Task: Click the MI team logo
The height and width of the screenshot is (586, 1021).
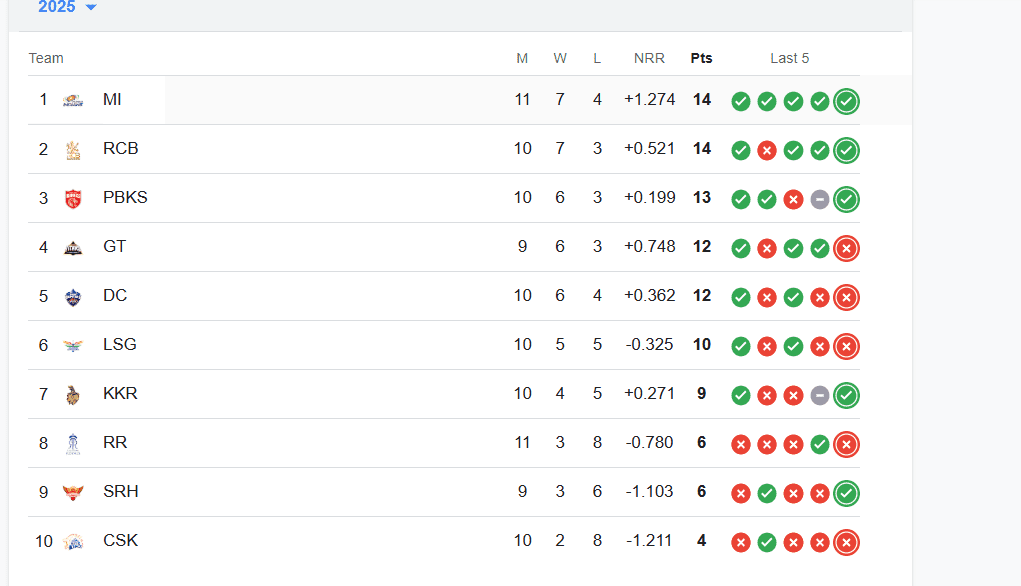Action: coord(73,100)
